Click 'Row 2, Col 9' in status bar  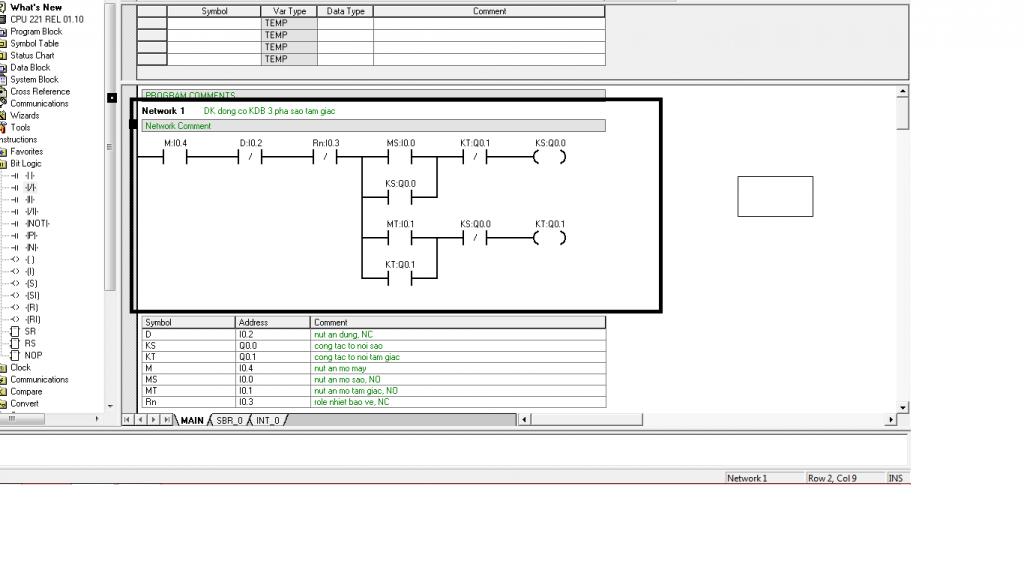(x=832, y=478)
